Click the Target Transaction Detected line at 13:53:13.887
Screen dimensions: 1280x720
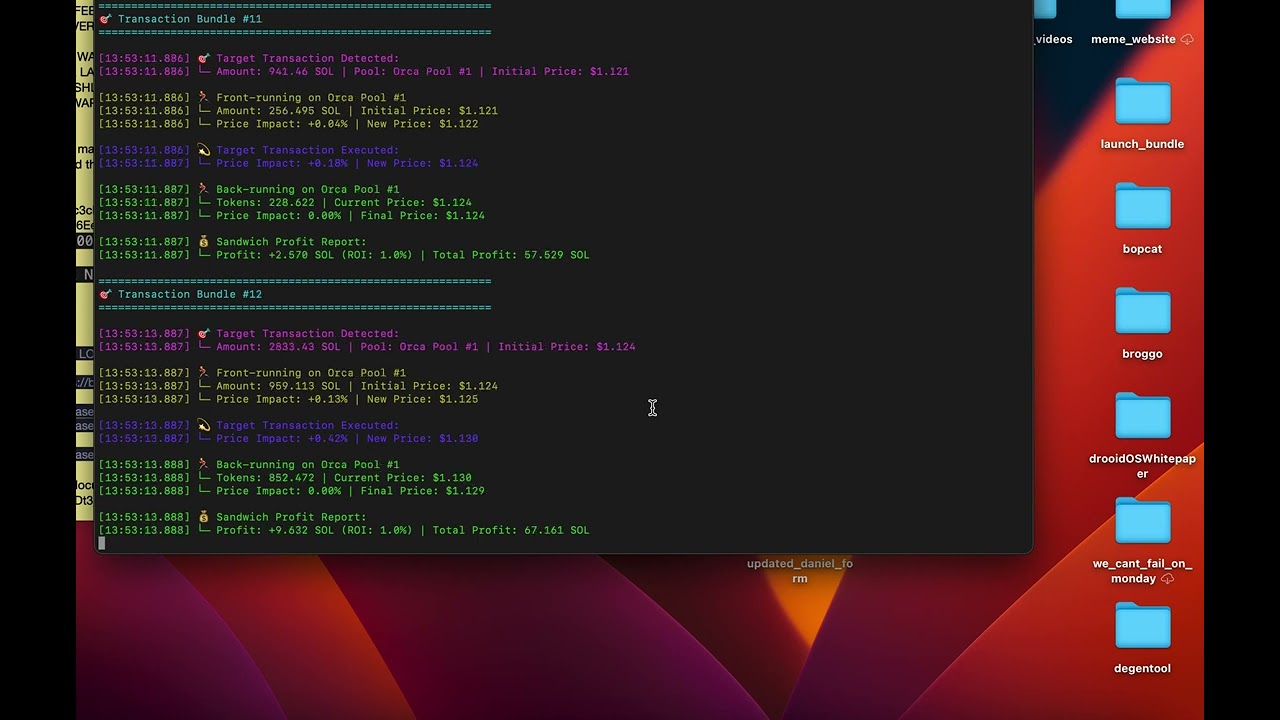[x=249, y=334]
